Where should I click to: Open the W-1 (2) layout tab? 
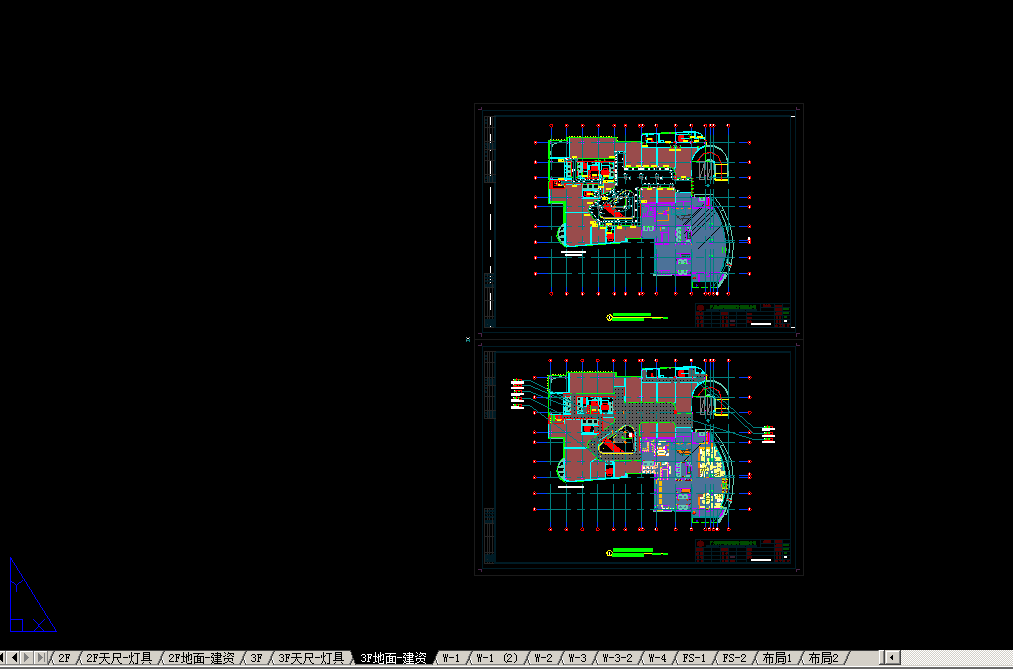(x=497, y=658)
